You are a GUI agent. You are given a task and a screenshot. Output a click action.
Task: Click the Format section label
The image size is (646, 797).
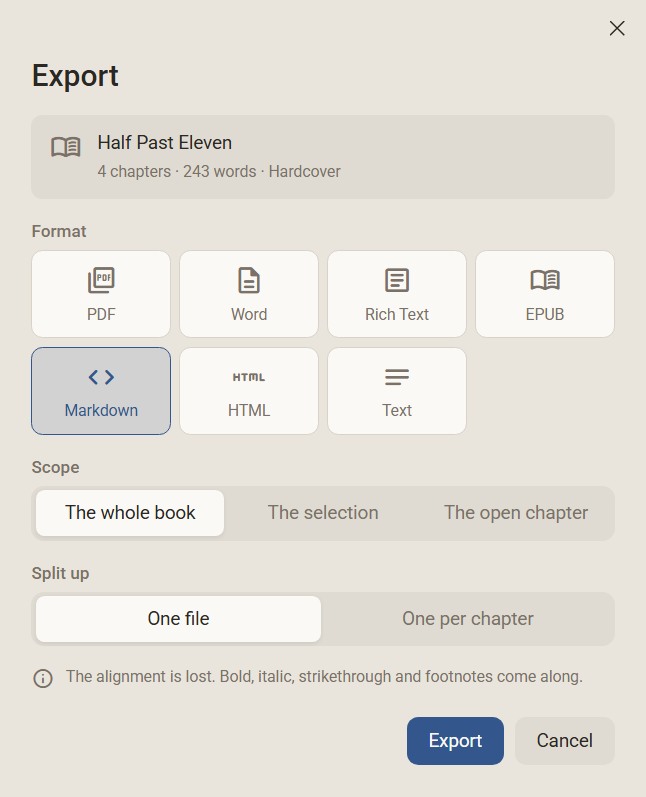(x=59, y=231)
